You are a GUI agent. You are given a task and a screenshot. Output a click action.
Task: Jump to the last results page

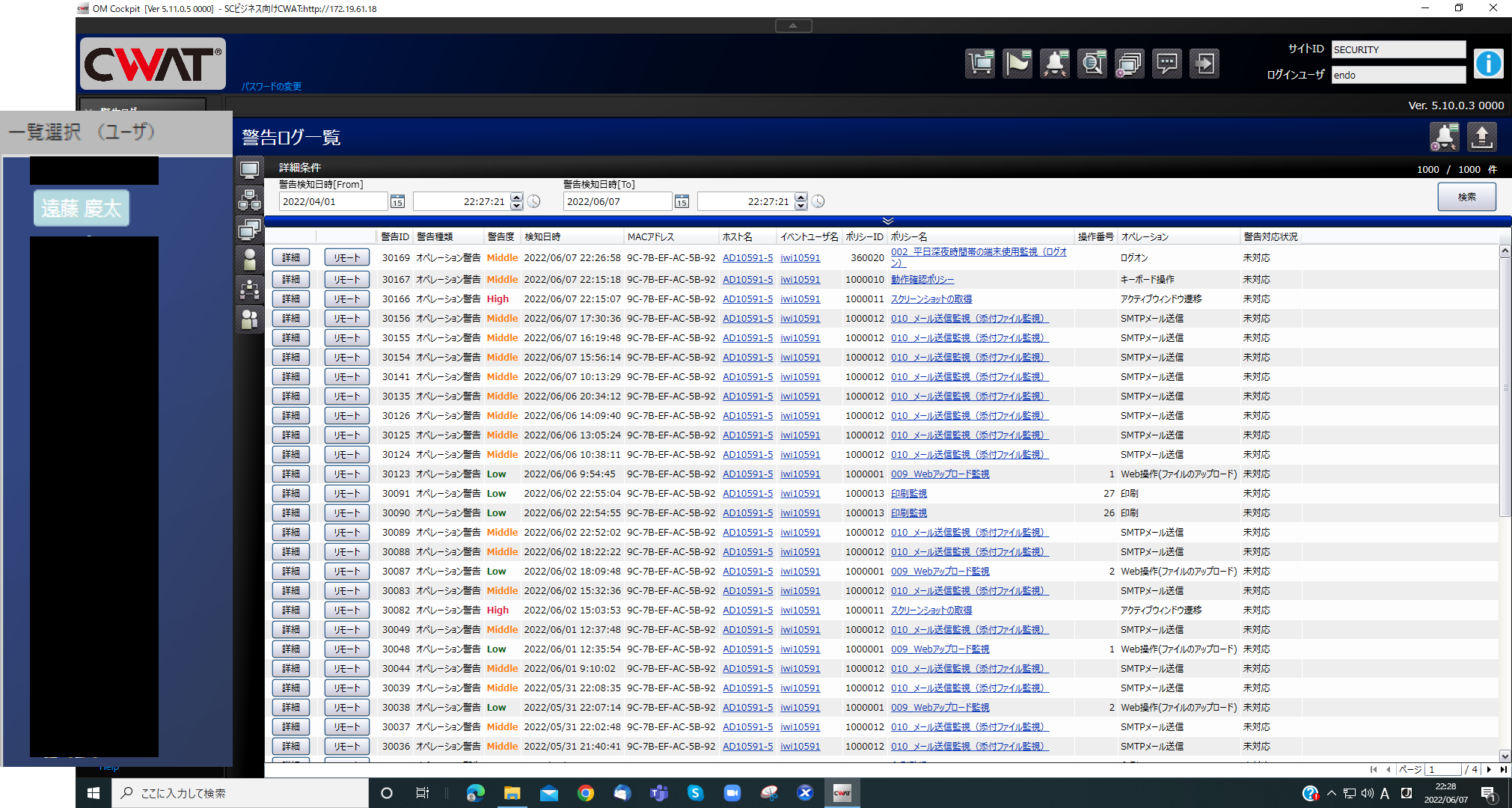[x=1503, y=769]
